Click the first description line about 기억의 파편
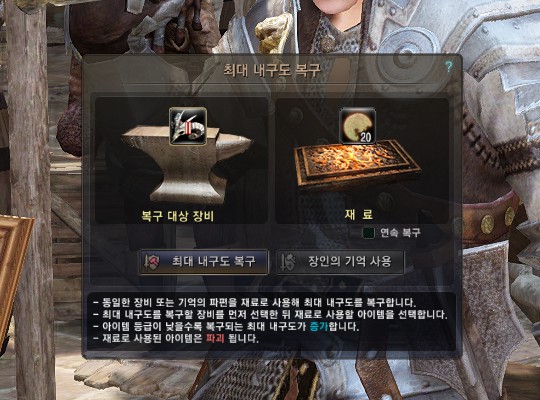Screen dimensions: 540x400 click(x=255, y=302)
